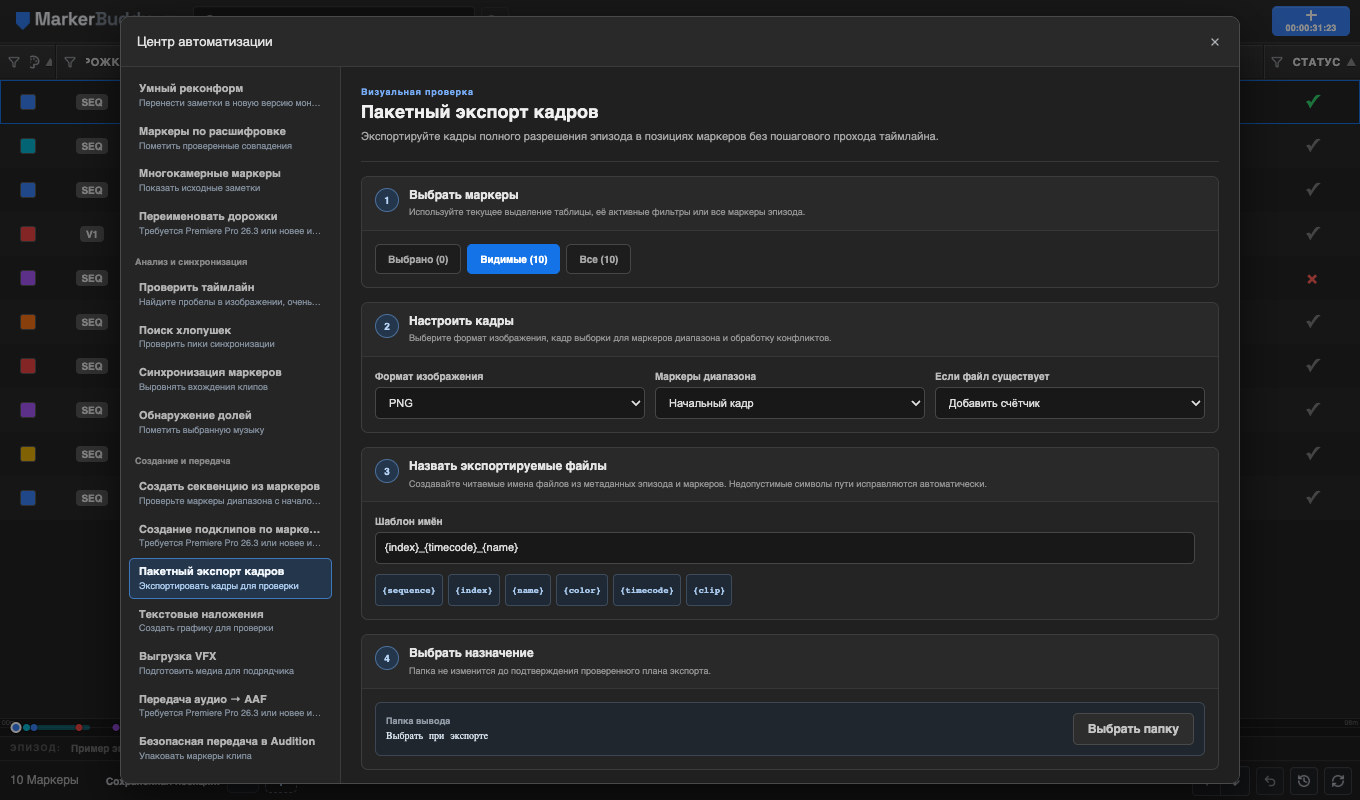1360x800 pixels.
Task: Click the teal color swatch in the marker table
Action: [28, 146]
